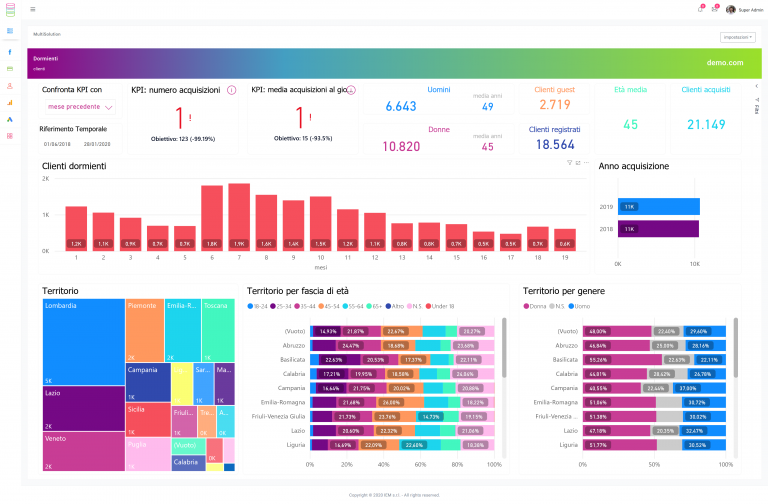The width and height of the screenshot is (768, 504).
Task: Select the Calabria tile in the treemap
Action: [189, 463]
